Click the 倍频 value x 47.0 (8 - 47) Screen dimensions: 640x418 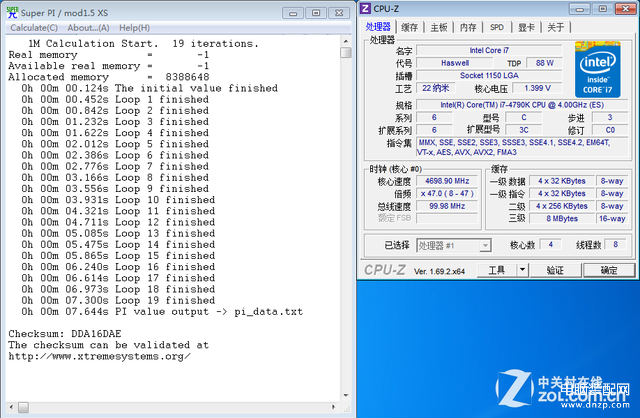(447, 193)
